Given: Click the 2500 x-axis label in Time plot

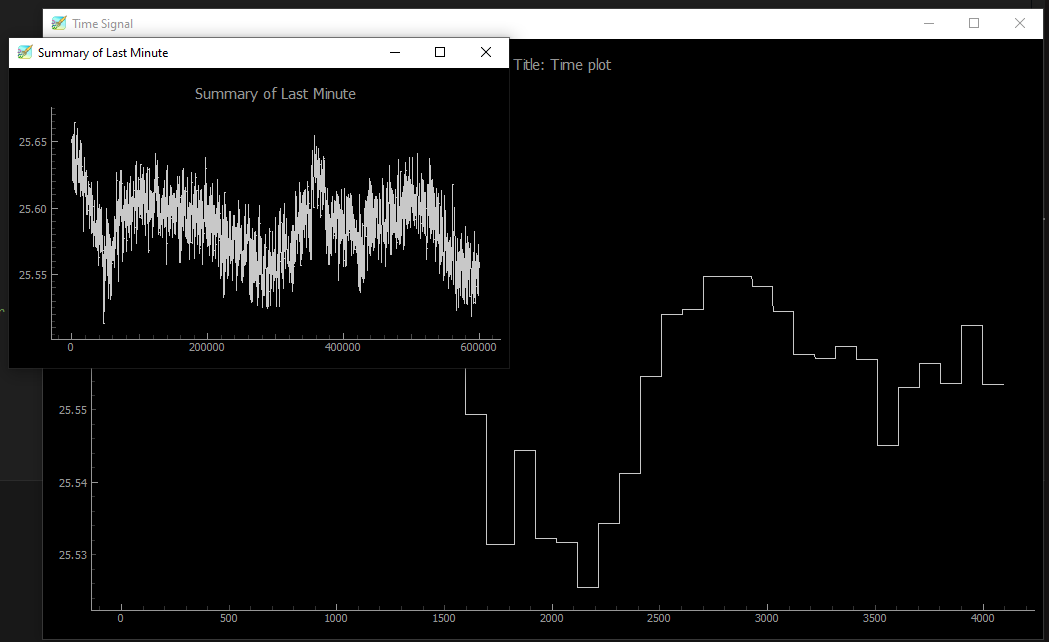Looking at the screenshot, I should tap(658, 618).
